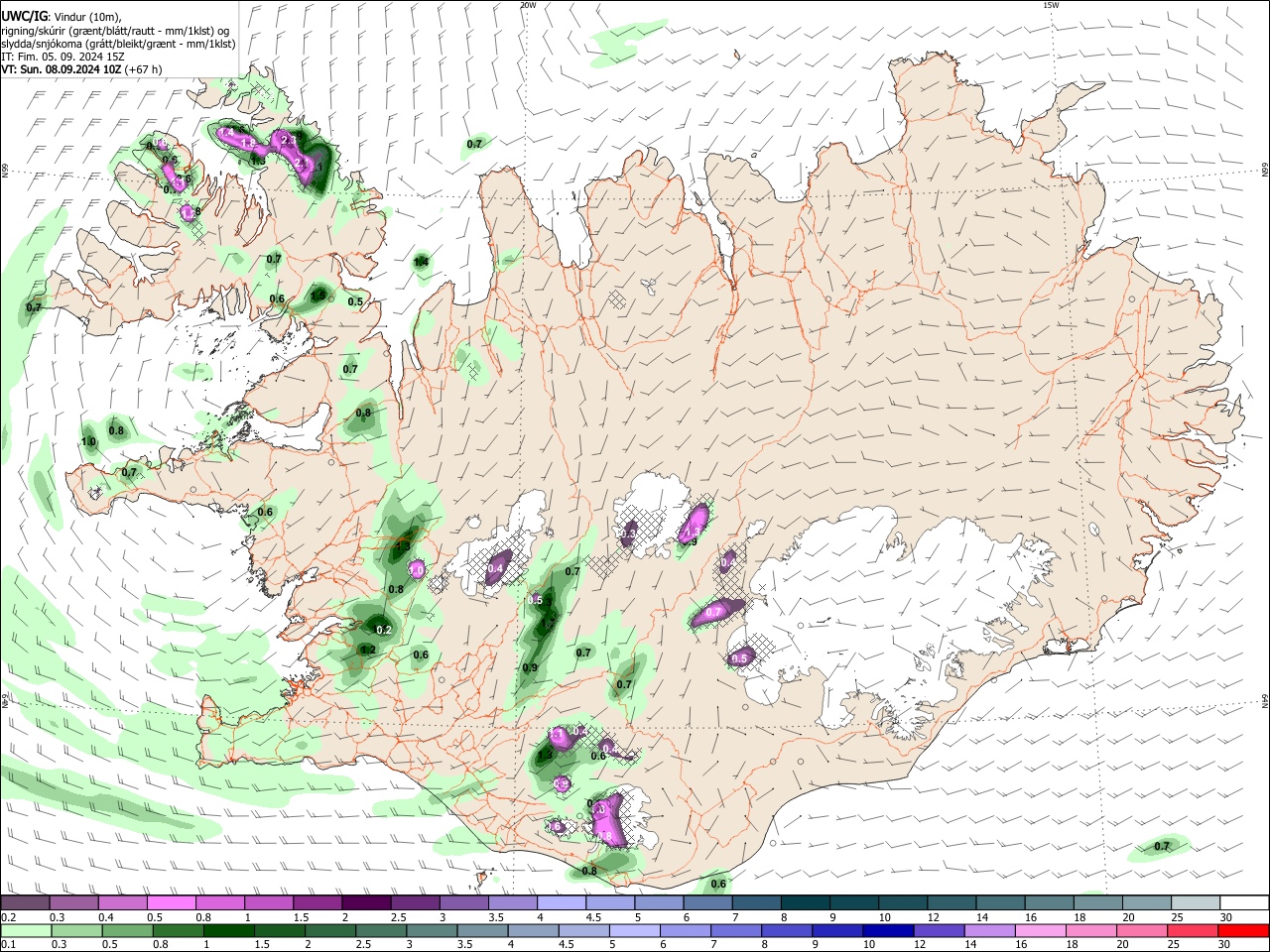The image size is (1270, 952).
Task: Click the 'rigning/skúrir' legend description line
Action: (x=115, y=31)
